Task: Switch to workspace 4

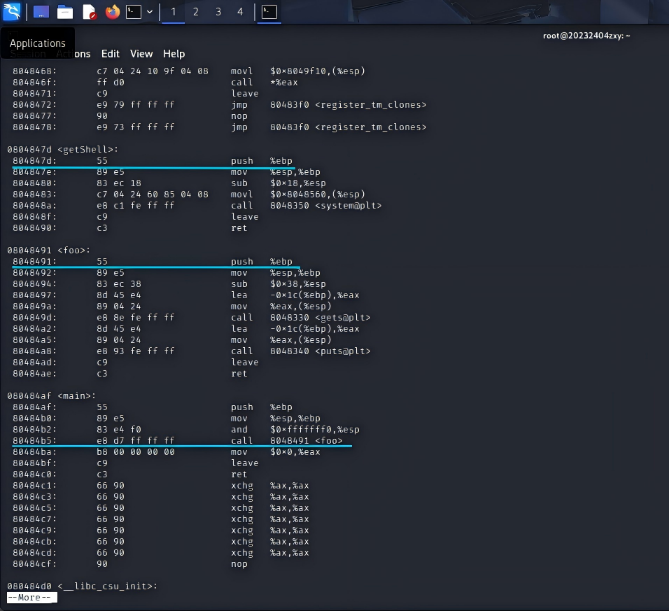Action: pyautogui.click(x=240, y=12)
